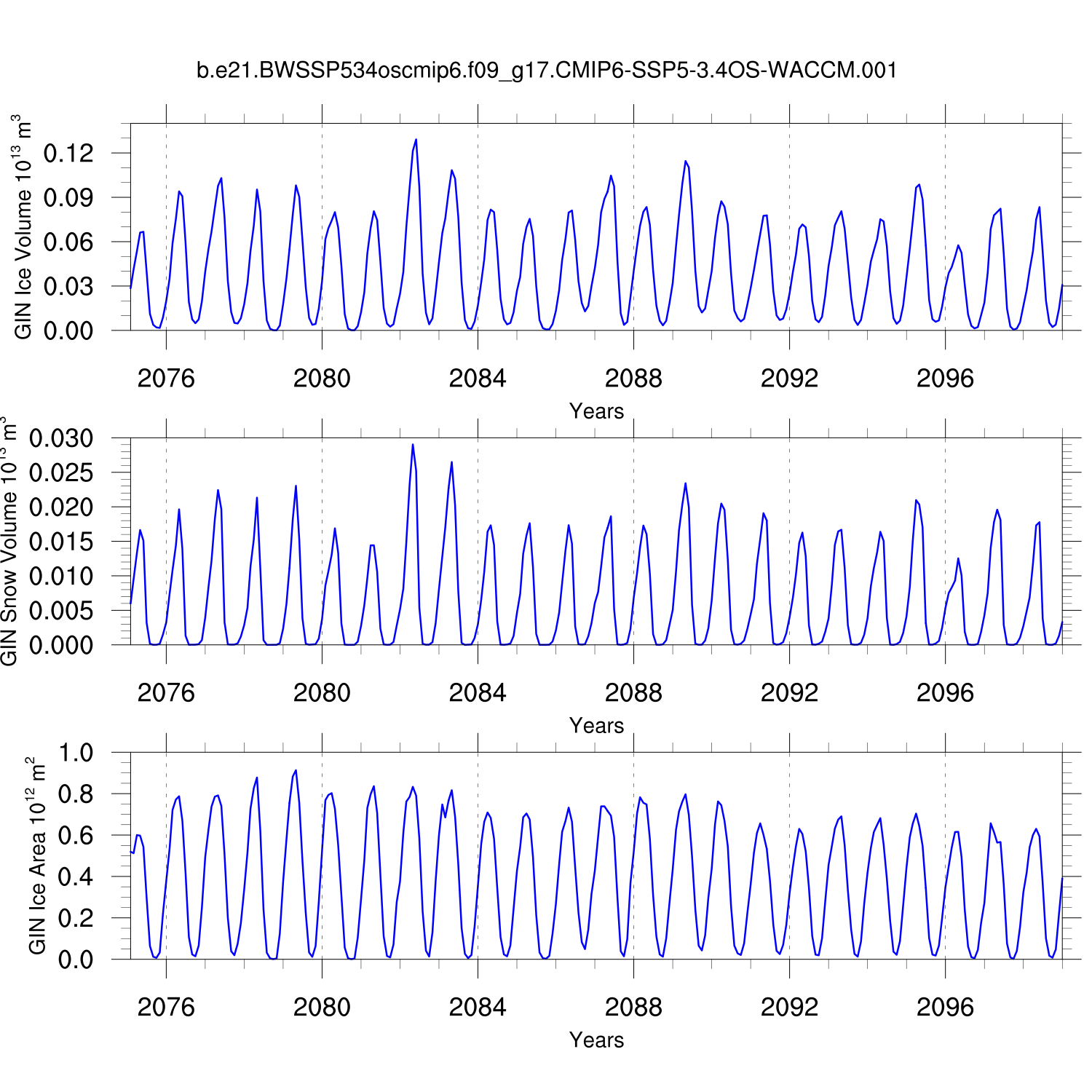The width and height of the screenshot is (1092, 1092).
Task: Select the 2080 tick label in the snow volume panel
Action: [322, 693]
